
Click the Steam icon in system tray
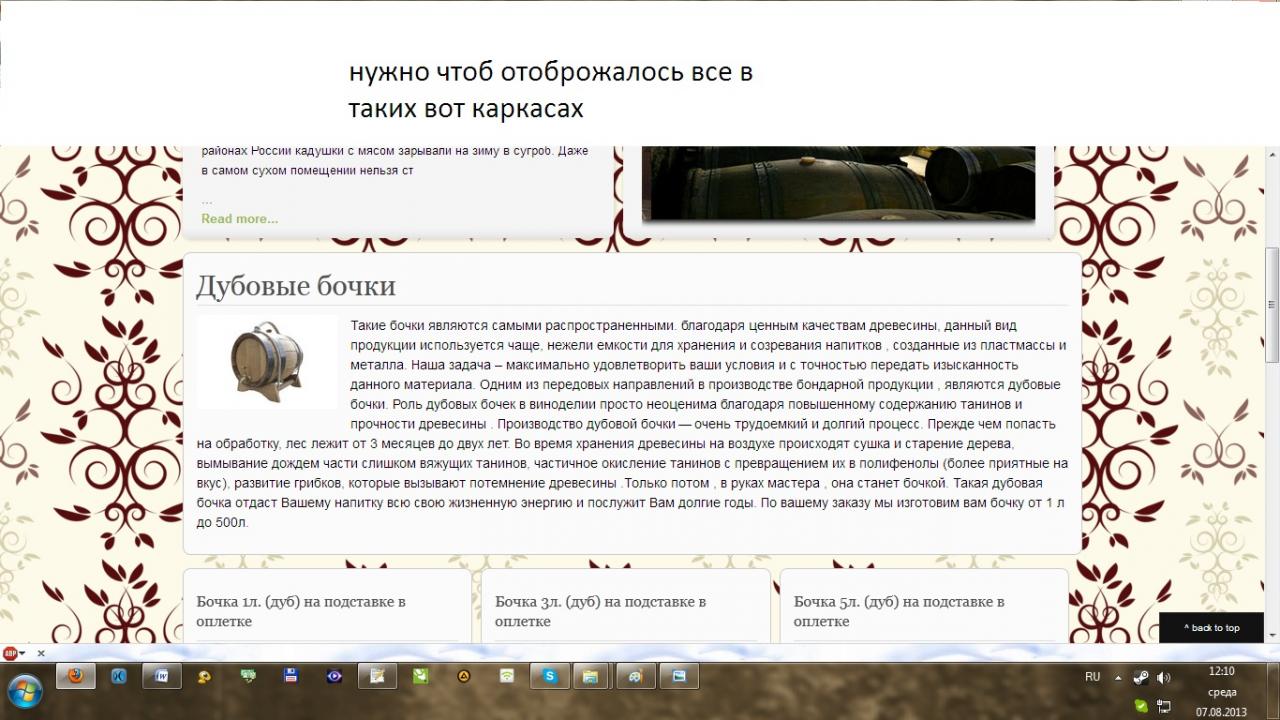(1140, 677)
